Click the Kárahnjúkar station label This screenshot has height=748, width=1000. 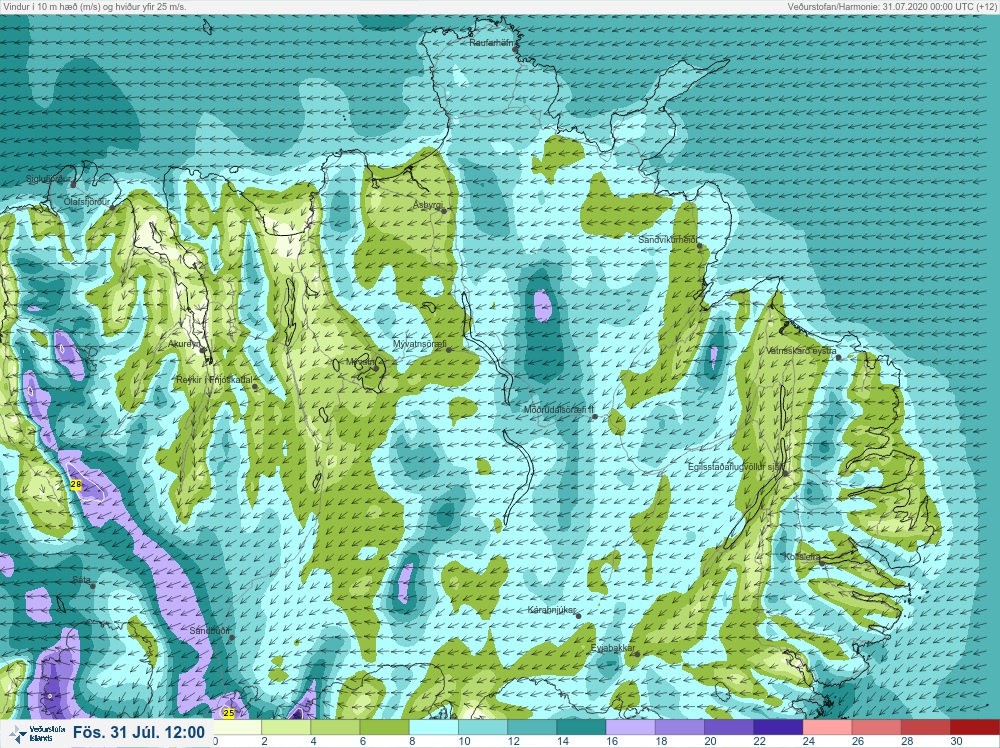(552, 610)
